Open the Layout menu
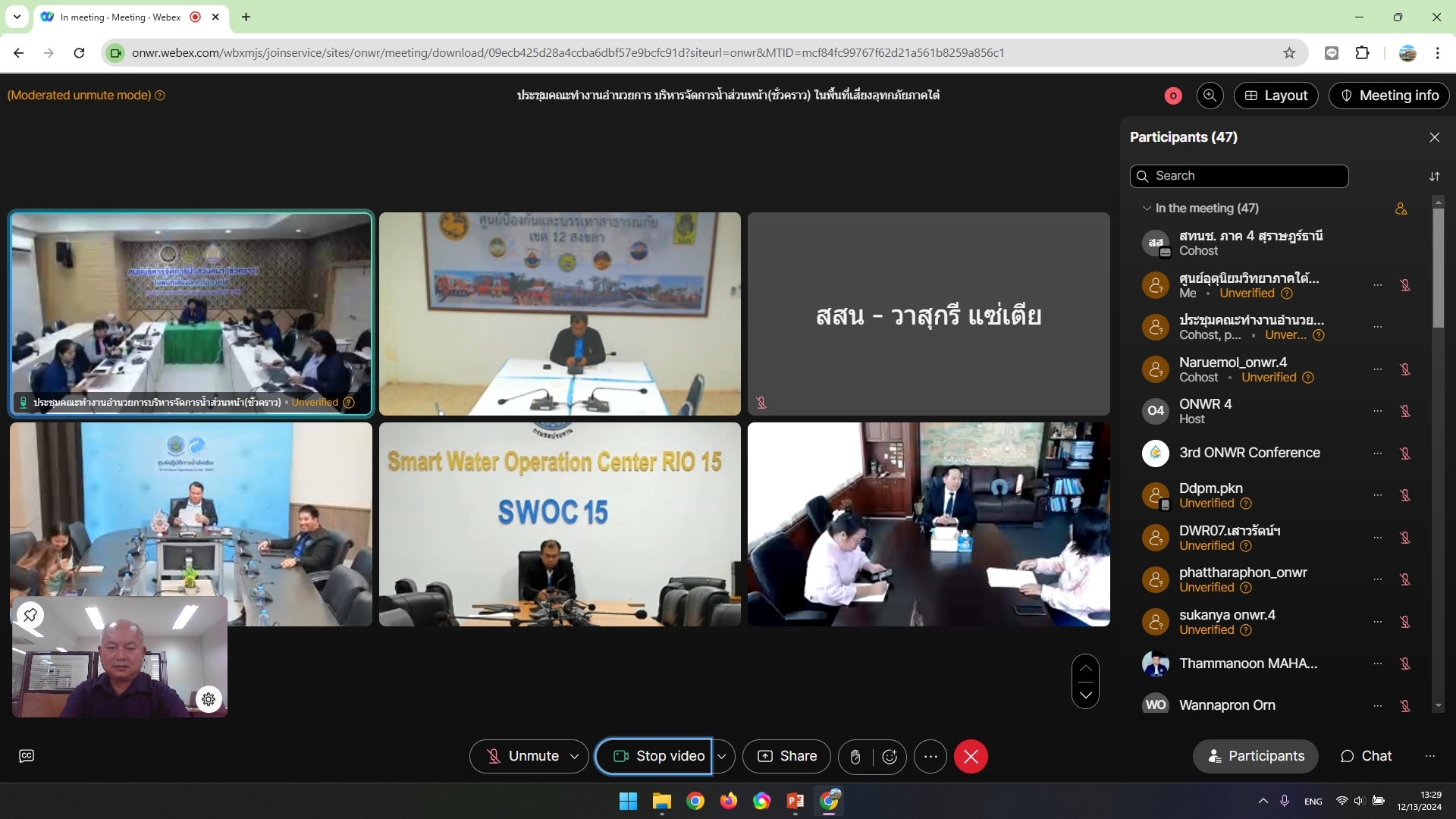This screenshot has width=1456, height=819. click(1276, 96)
